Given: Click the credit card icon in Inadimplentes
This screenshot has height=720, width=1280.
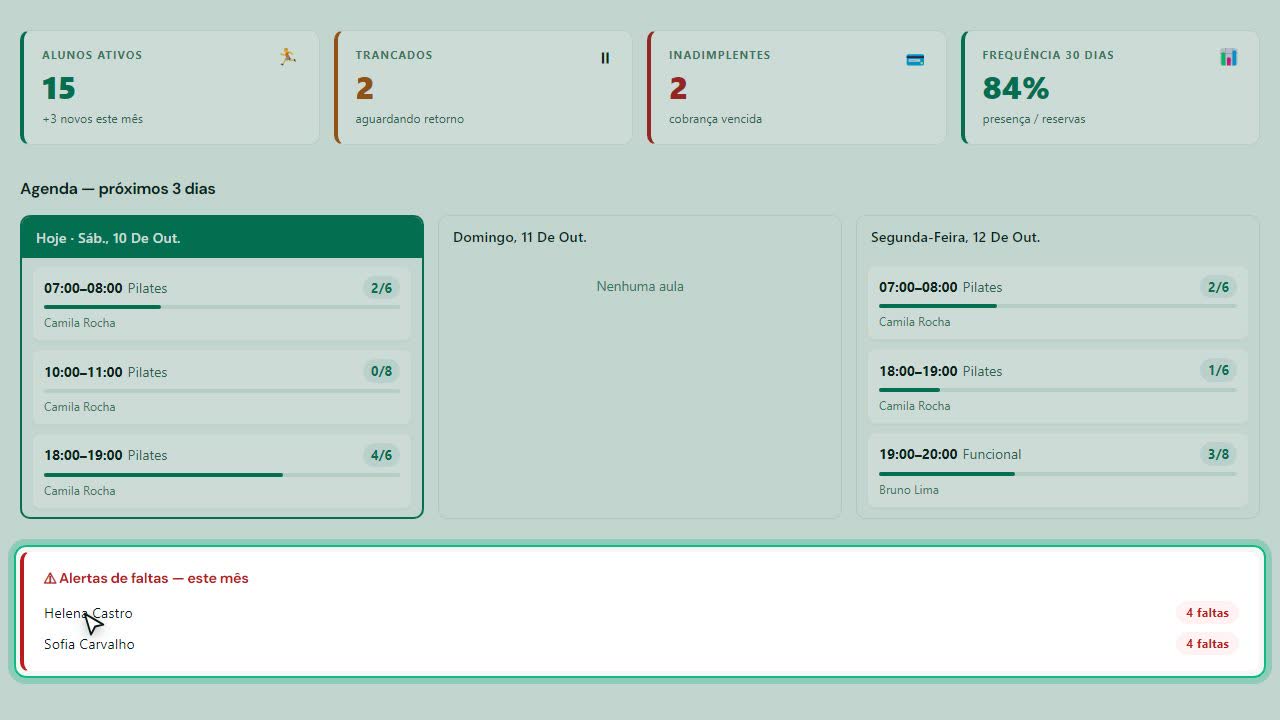Looking at the screenshot, I should (x=915, y=59).
